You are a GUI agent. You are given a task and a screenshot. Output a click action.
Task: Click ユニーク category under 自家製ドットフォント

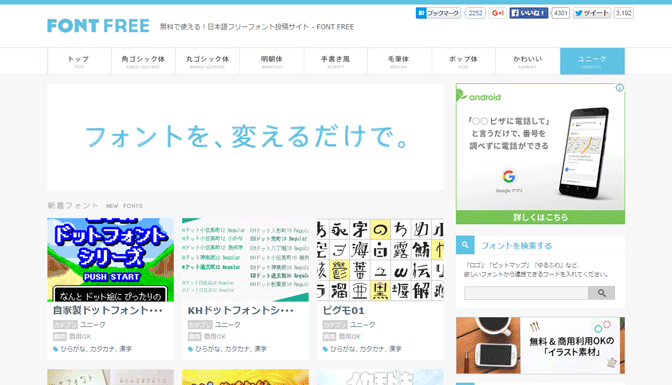[x=93, y=325]
